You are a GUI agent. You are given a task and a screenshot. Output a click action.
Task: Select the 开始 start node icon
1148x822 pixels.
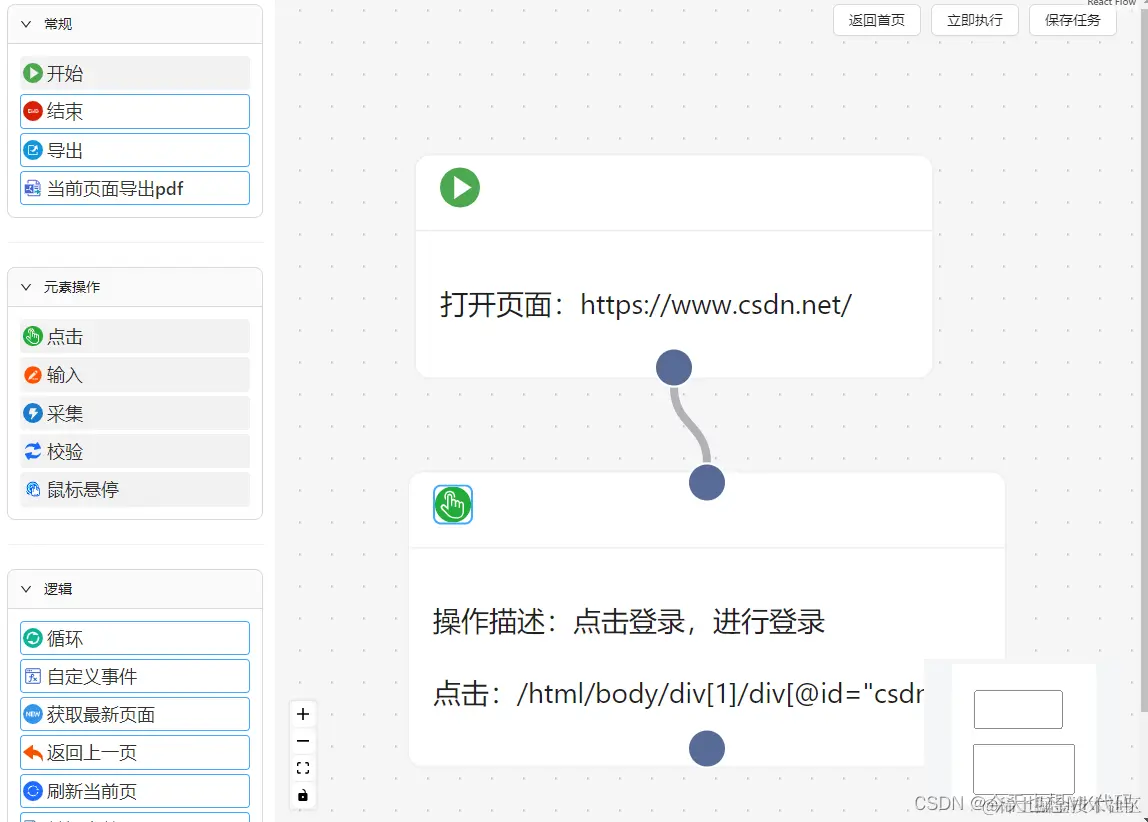click(x=32, y=73)
